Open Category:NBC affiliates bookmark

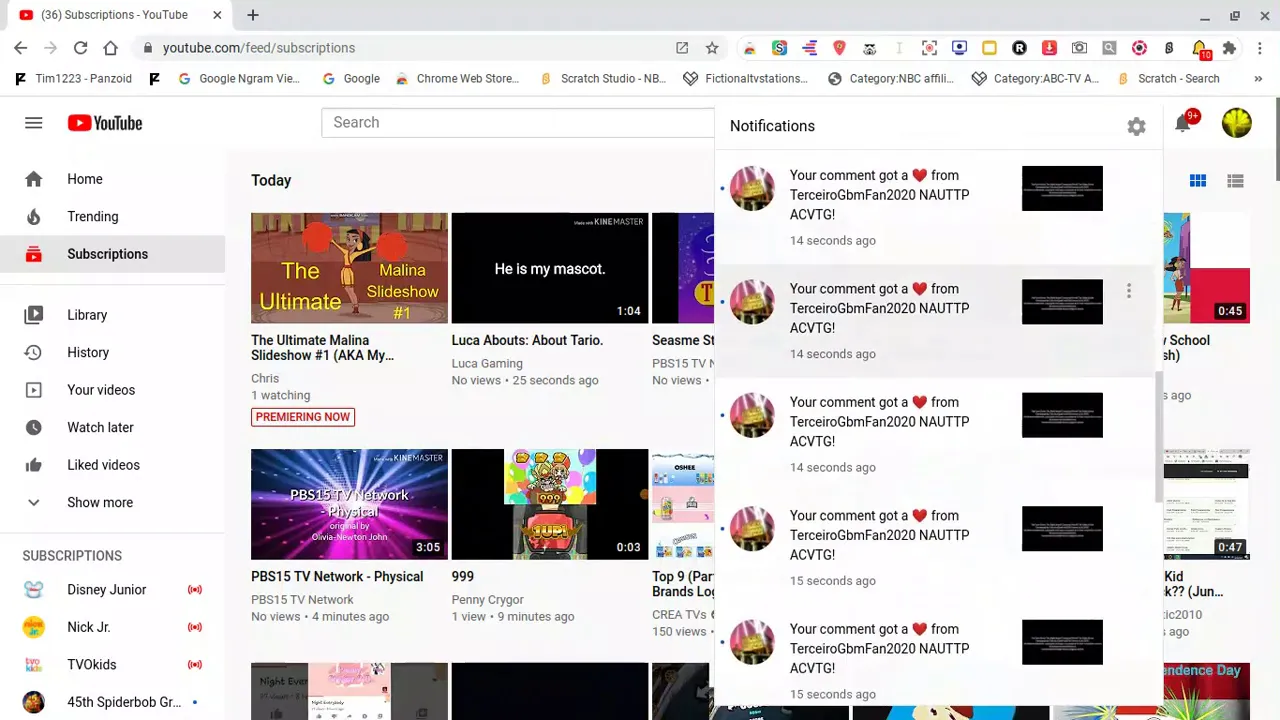coord(891,78)
